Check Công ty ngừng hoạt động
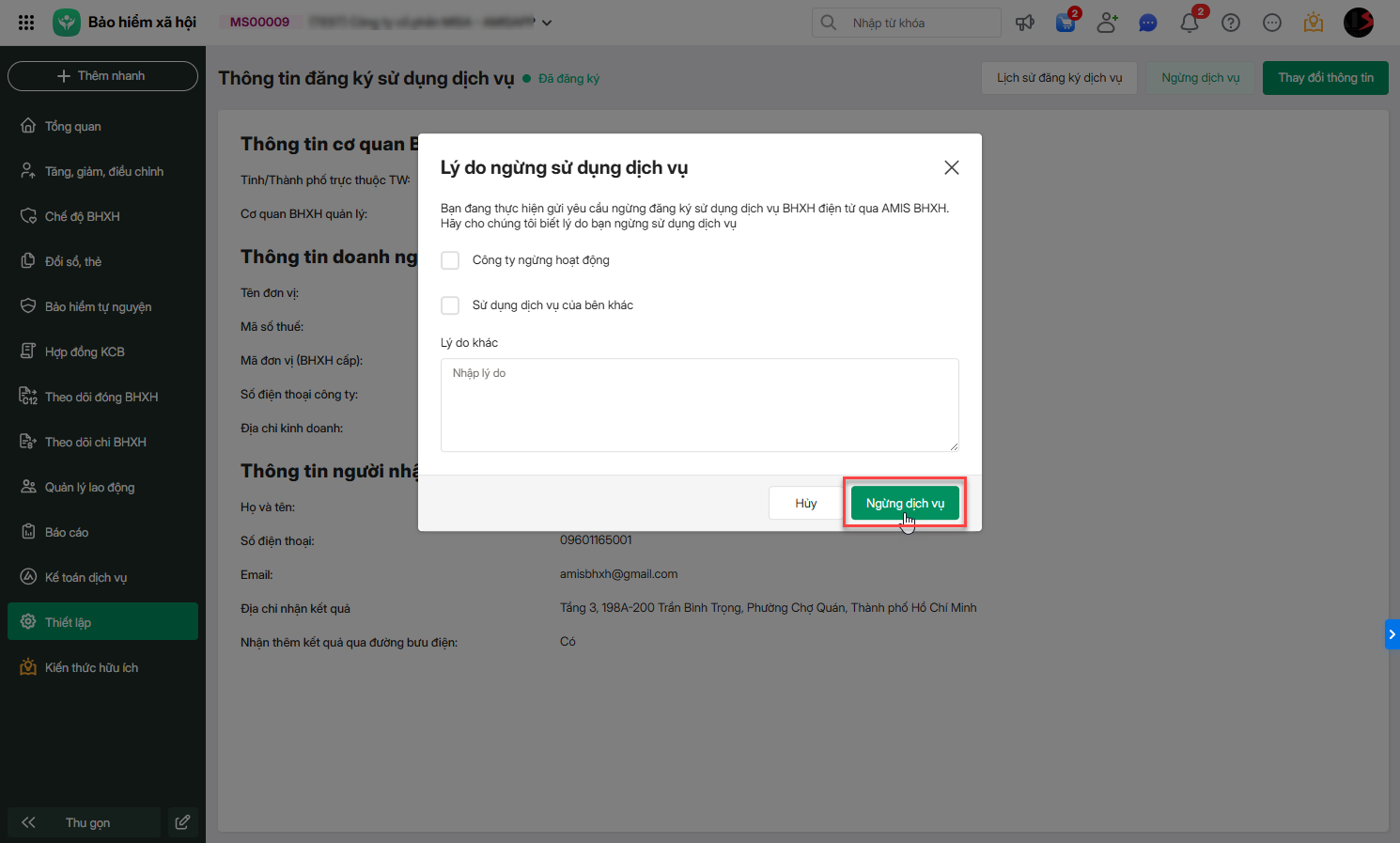 click(450, 260)
